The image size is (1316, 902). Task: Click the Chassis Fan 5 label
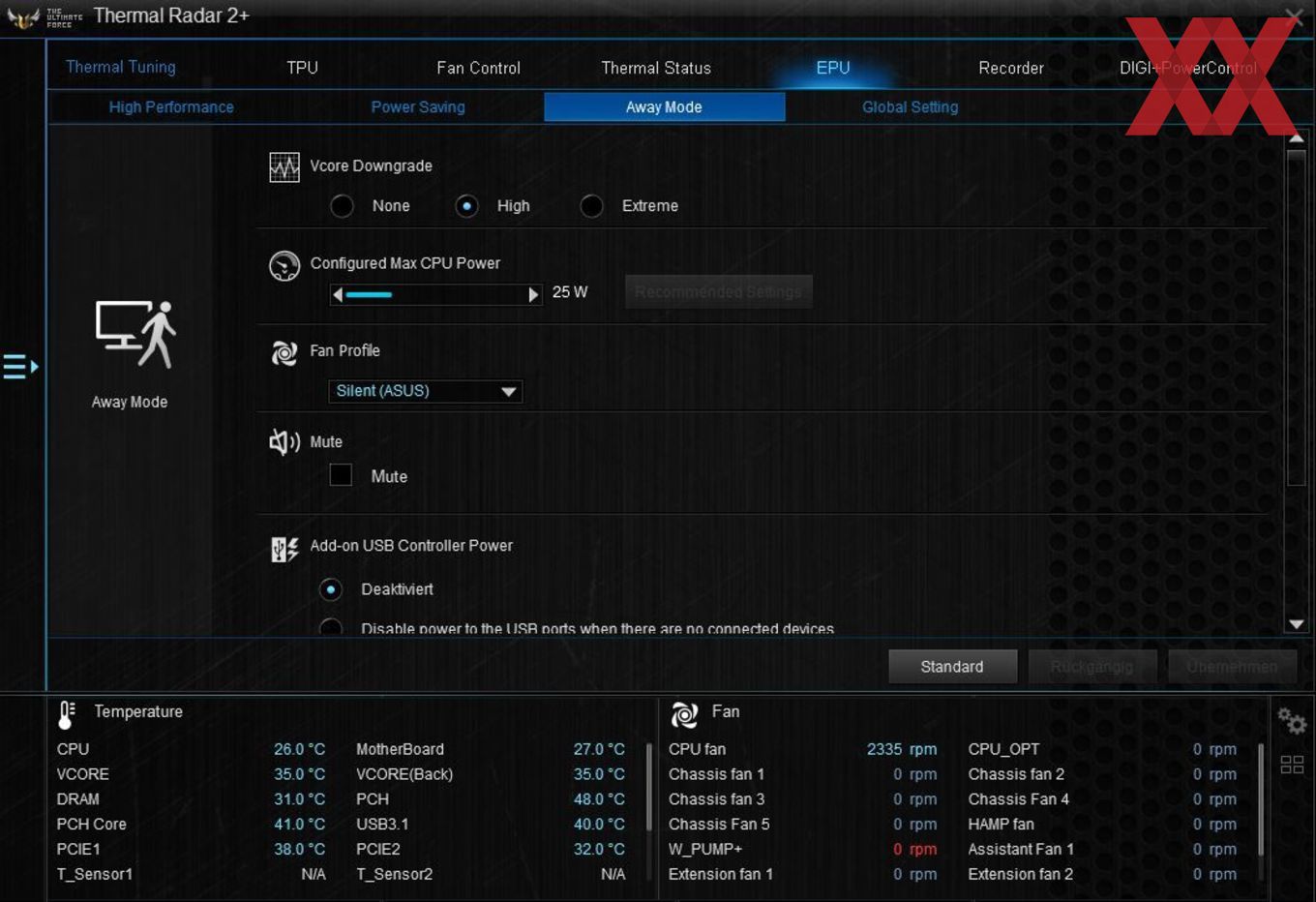719,825
